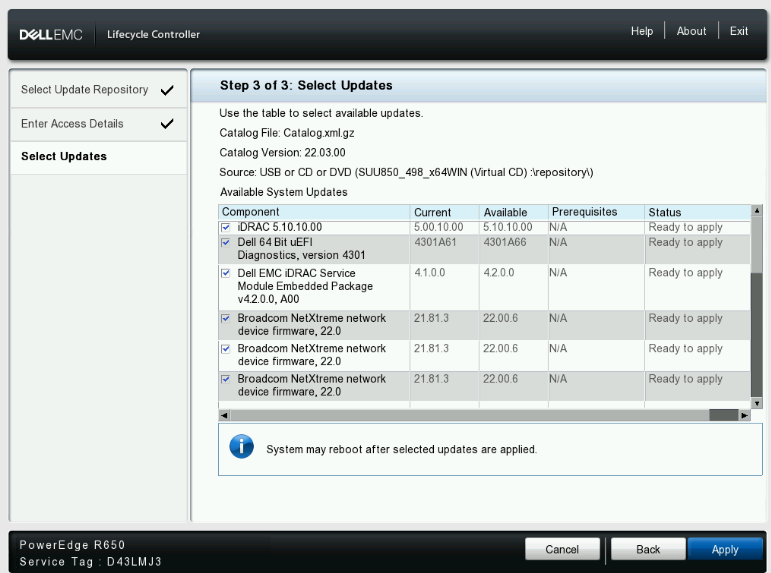Click horizontal scroll left arrow
This screenshot has height=573, width=771.
point(224,415)
